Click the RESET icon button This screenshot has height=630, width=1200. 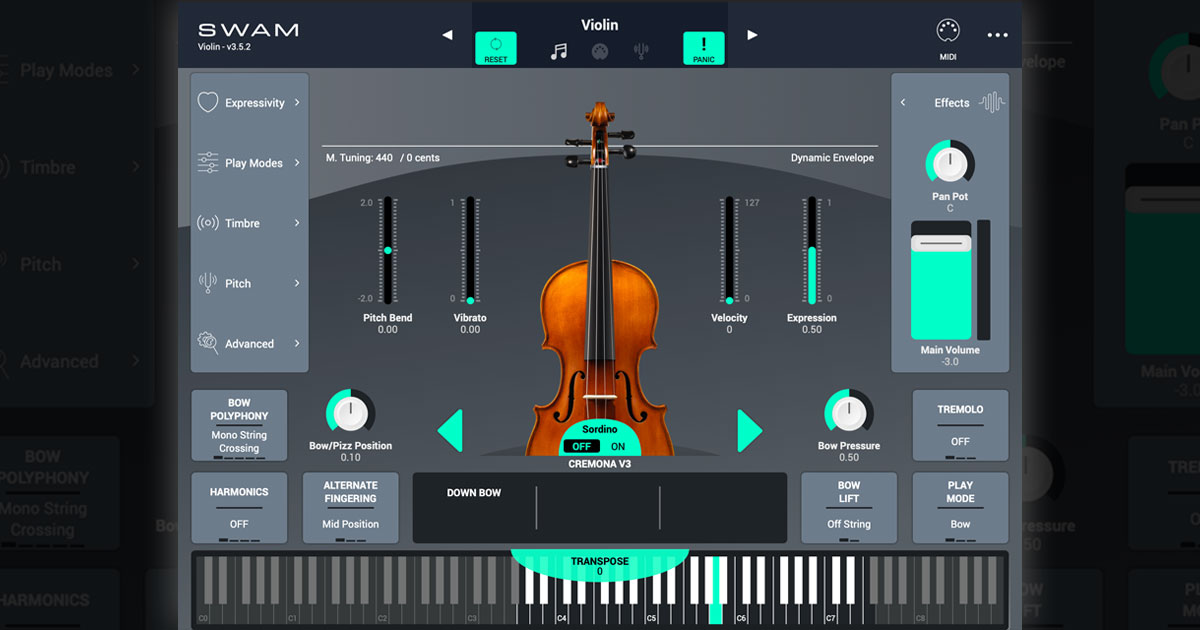(495, 48)
